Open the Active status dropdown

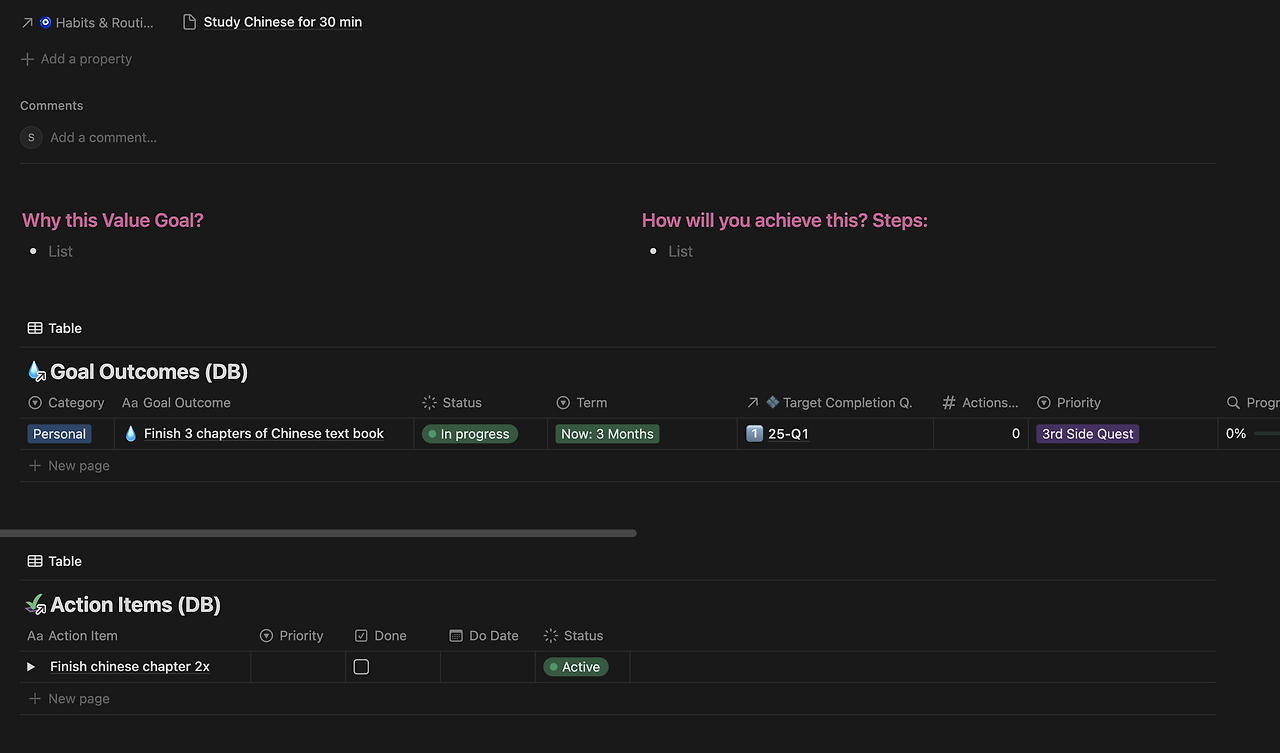click(x=576, y=666)
